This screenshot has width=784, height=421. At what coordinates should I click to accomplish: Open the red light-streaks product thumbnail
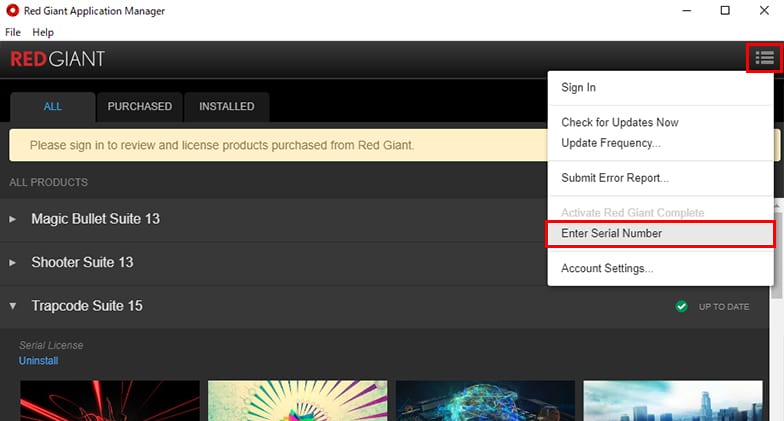[x=110, y=400]
